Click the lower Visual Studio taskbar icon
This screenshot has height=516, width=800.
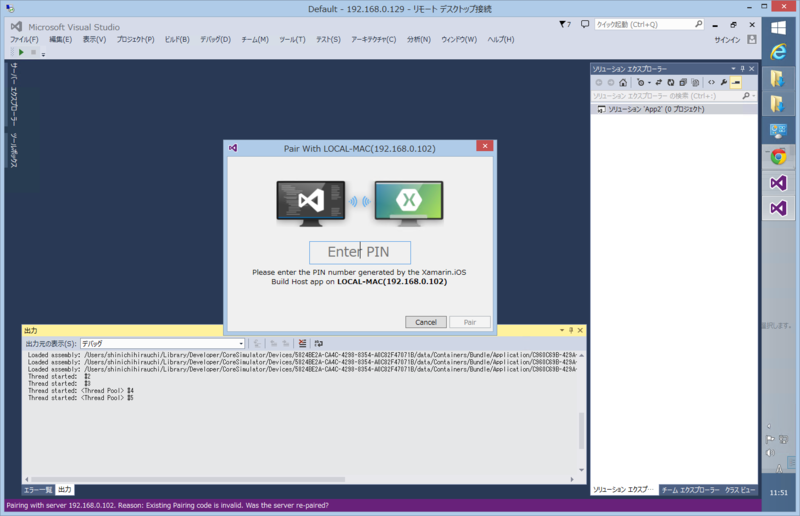[x=778, y=208]
